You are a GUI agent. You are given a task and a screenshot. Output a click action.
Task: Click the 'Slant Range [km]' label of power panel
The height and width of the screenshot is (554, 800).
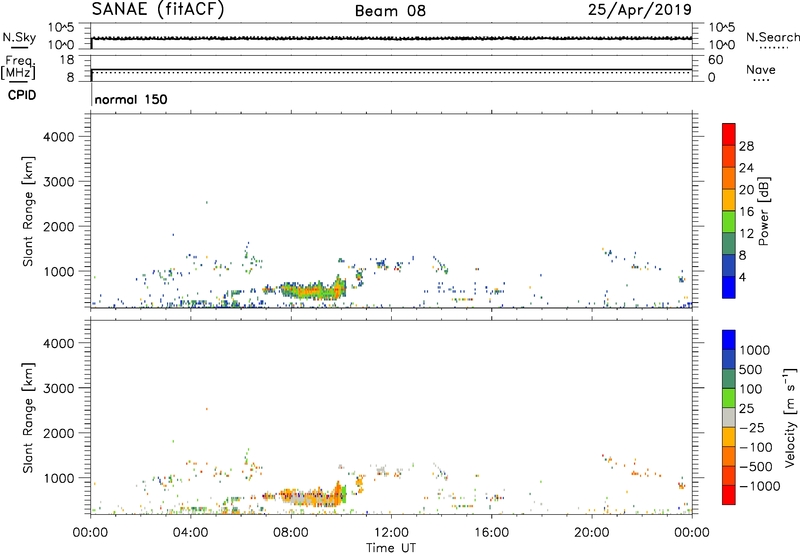pyautogui.click(x=28, y=211)
